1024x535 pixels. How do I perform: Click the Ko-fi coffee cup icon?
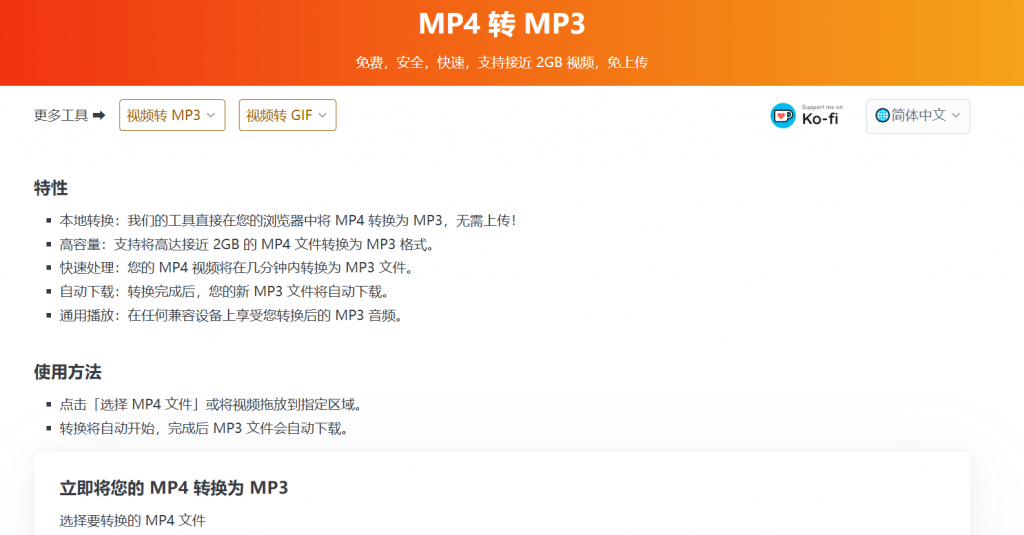coord(783,116)
